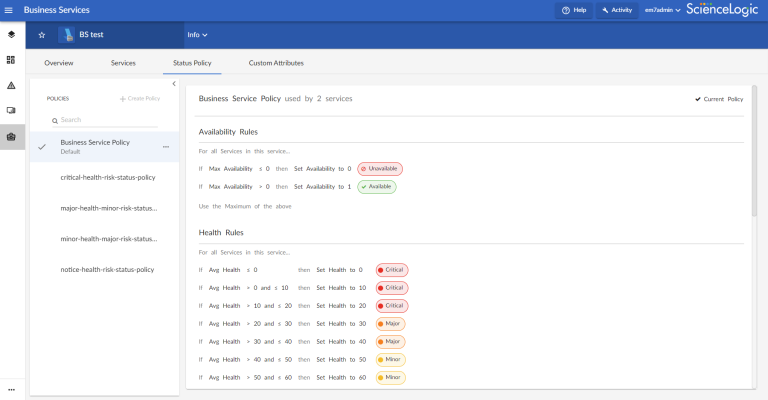Switch to the Custom Attributes tab
The image size is (768, 400).
[x=276, y=63]
